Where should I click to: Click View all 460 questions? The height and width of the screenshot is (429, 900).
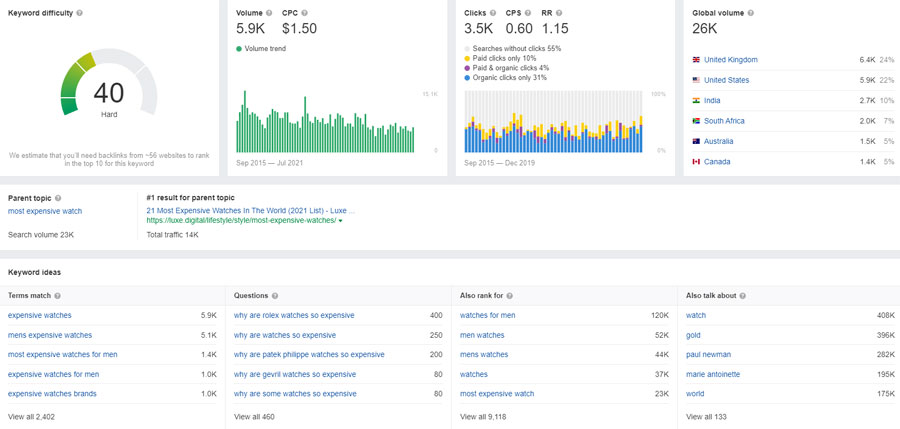pos(254,416)
